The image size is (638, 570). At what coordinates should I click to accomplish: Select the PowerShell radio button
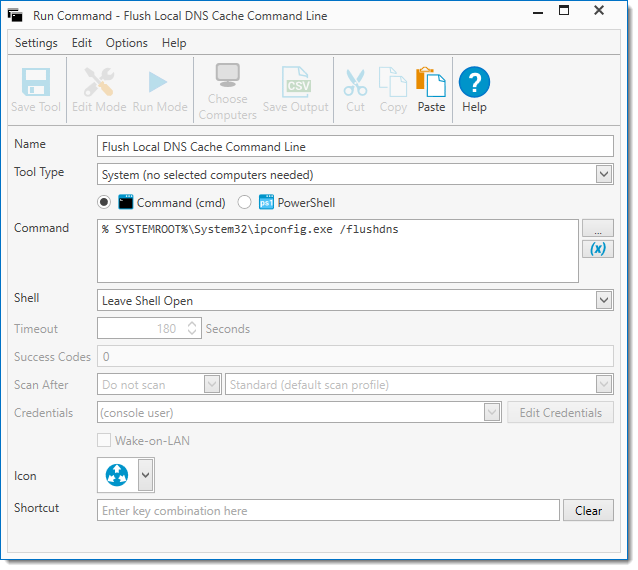click(244, 202)
